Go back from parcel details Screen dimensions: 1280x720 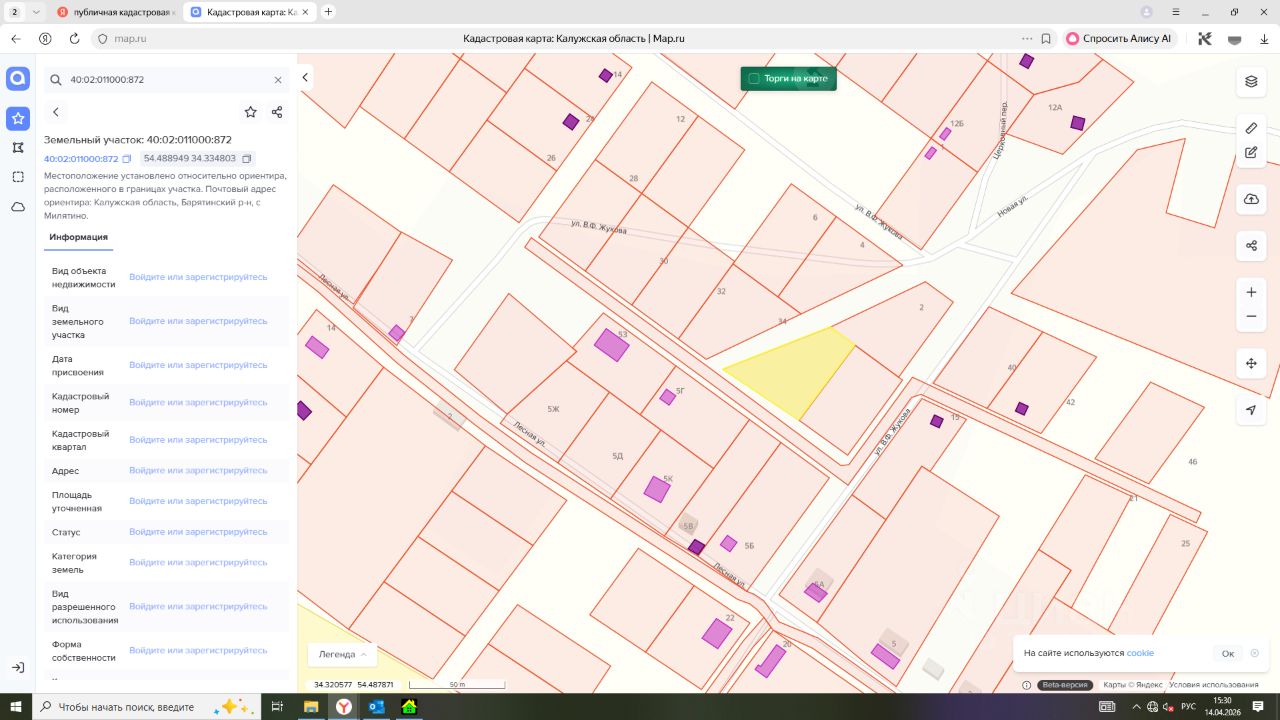click(56, 112)
